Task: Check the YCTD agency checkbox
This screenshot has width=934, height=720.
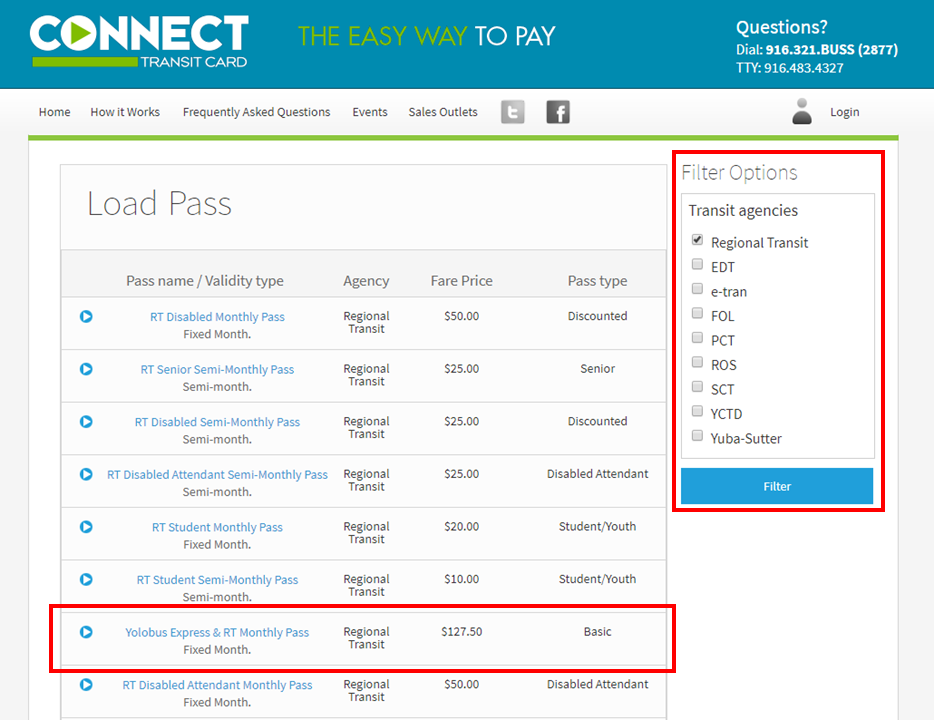Action: pos(697,411)
